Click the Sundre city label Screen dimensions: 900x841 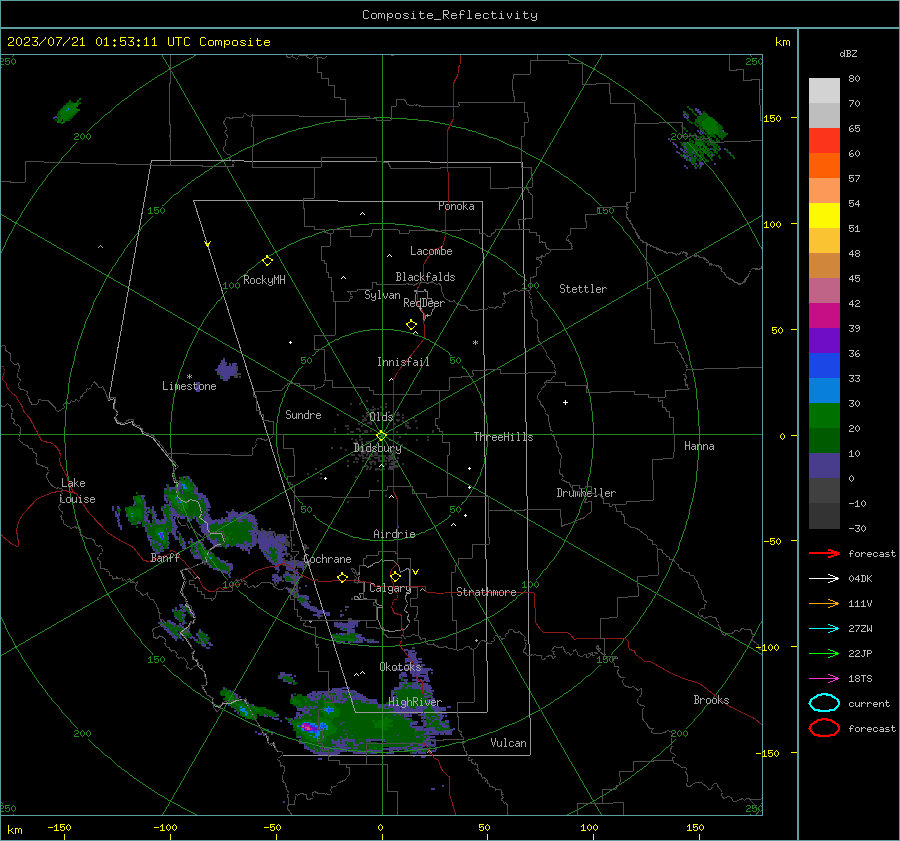click(x=303, y=414)
